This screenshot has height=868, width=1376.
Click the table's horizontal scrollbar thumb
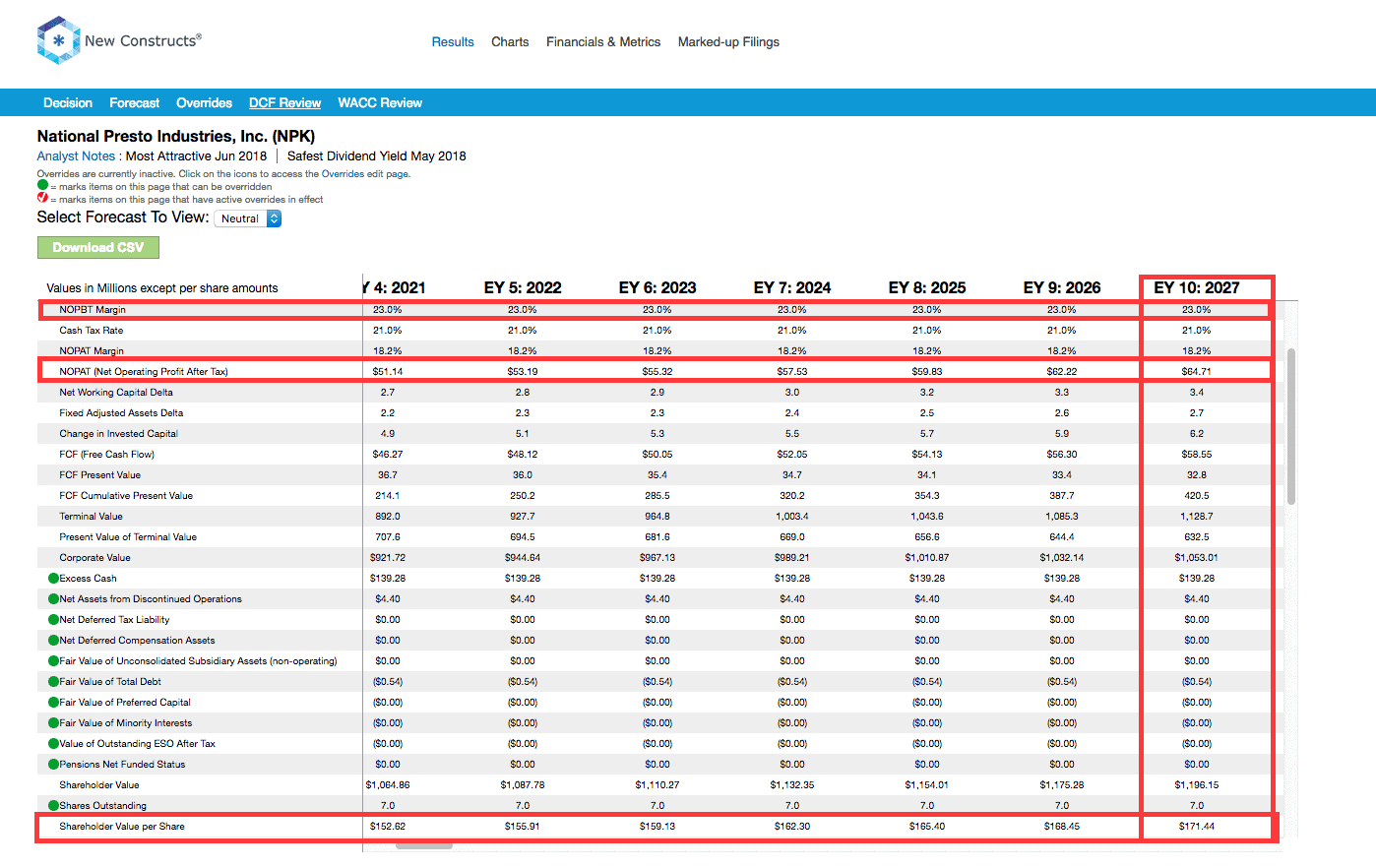[424, 844]
